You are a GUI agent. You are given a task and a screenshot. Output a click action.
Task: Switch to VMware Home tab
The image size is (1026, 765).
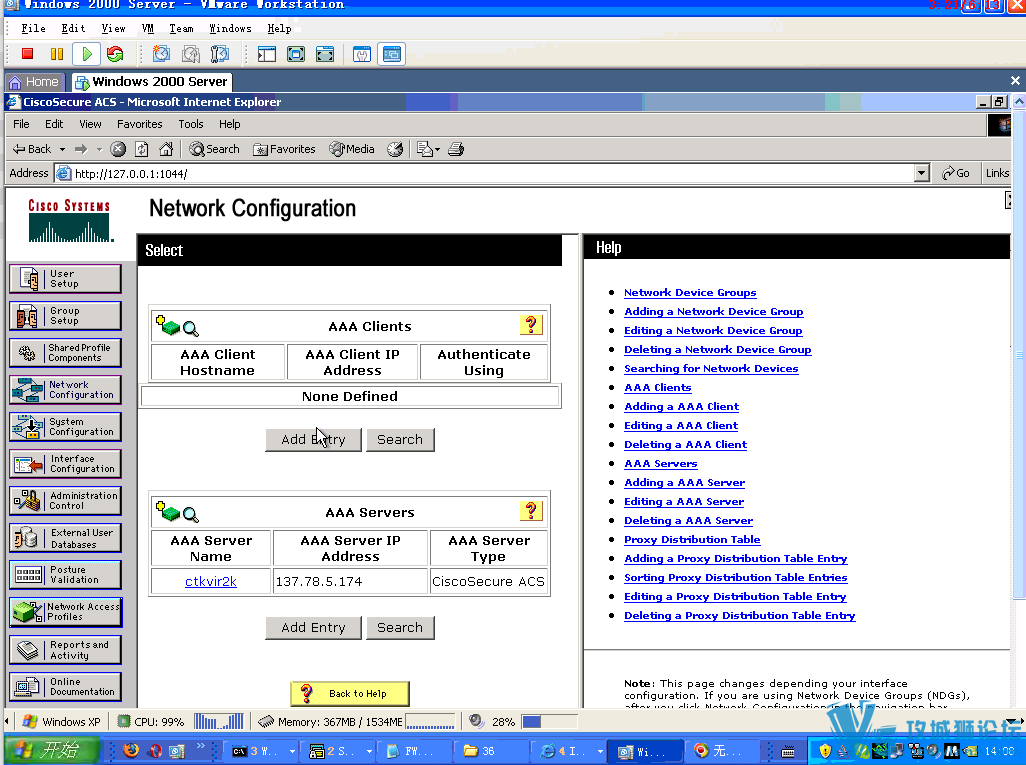(35, 82)
